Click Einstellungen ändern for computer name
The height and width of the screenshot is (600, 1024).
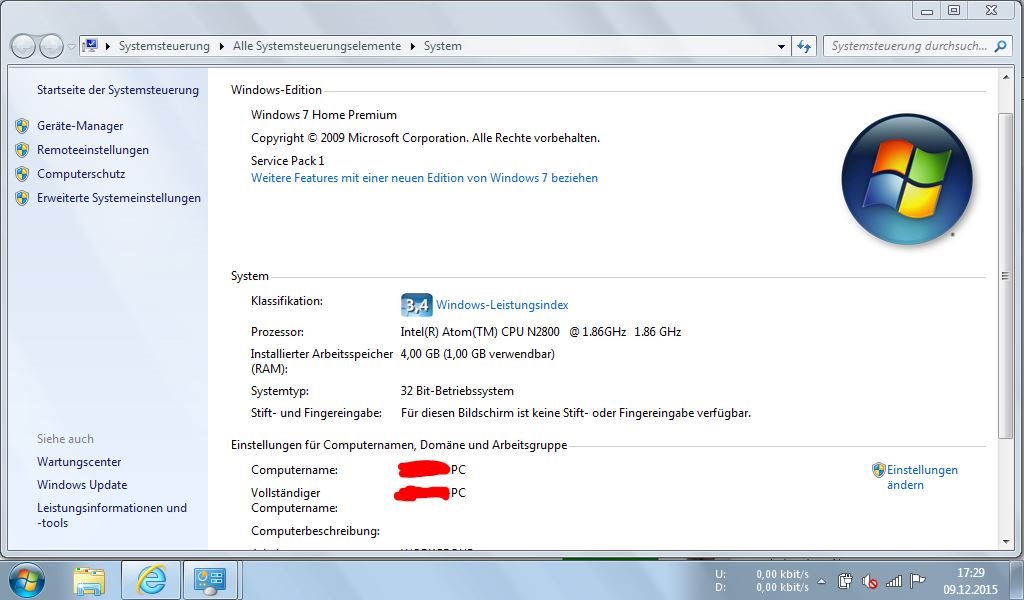(x=921, y=477)
